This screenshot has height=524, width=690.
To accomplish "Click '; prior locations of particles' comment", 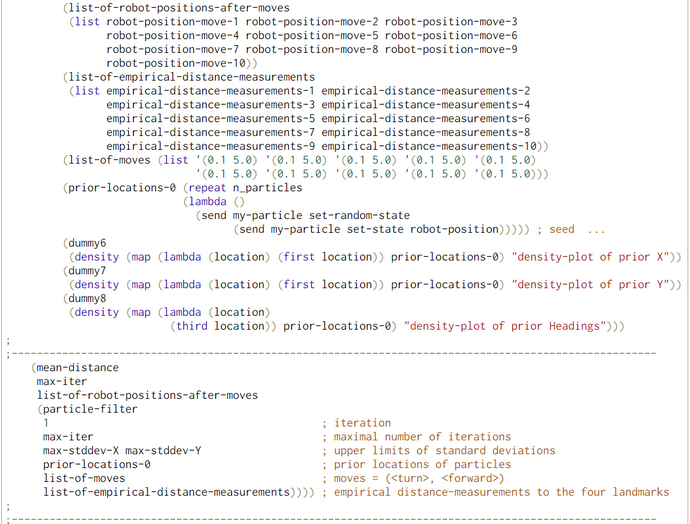I will 416,465.
